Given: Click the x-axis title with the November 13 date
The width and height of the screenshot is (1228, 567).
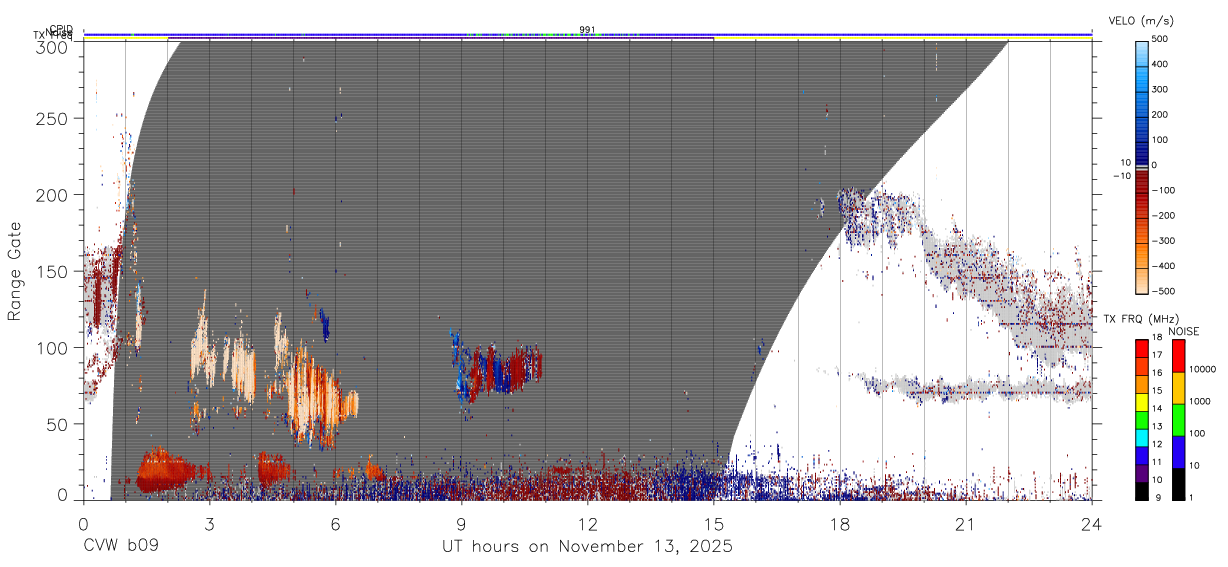Looking at the screenshot, I should (x=588, y=547).
